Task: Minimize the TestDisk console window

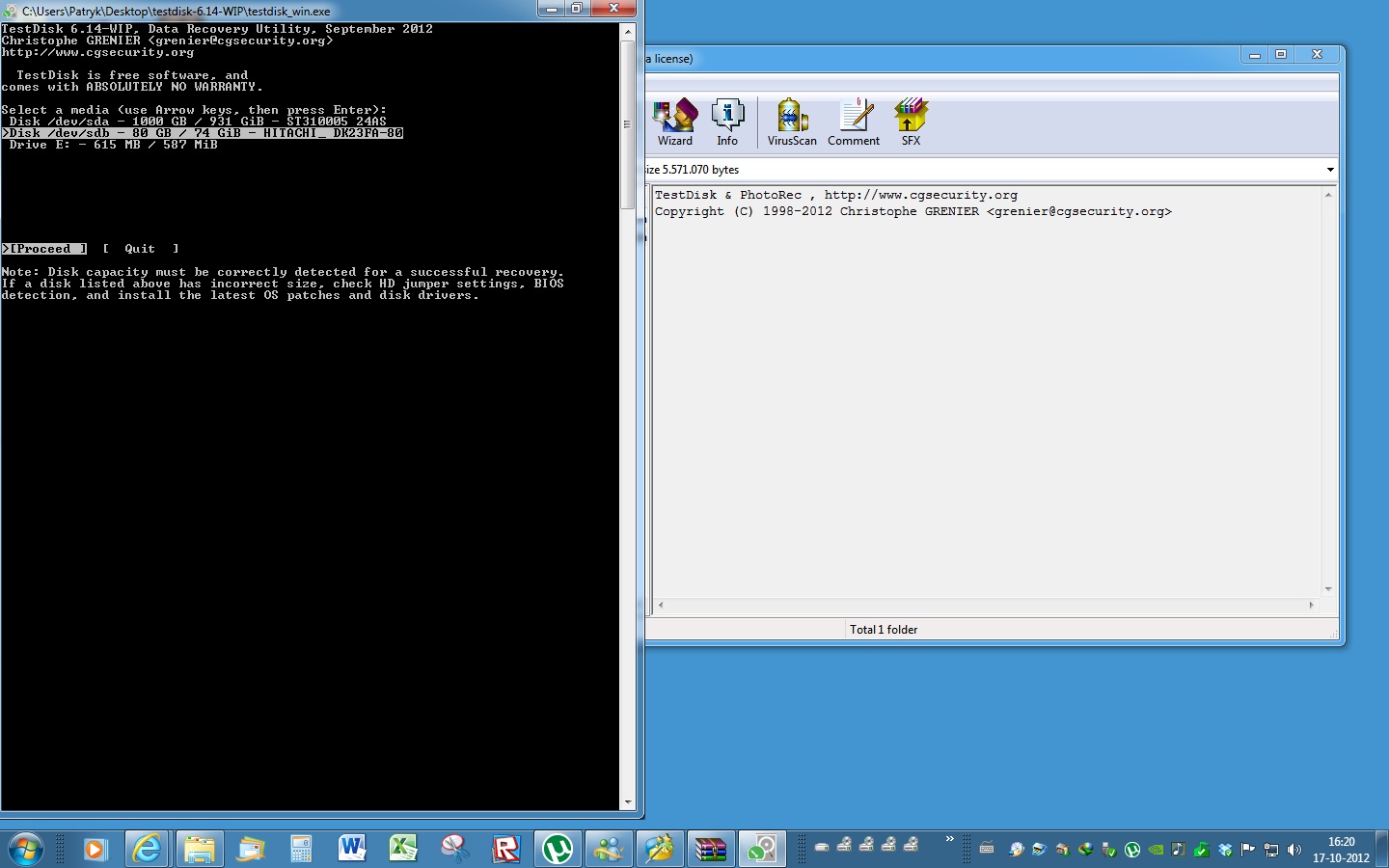Action: tap(552, 9)
